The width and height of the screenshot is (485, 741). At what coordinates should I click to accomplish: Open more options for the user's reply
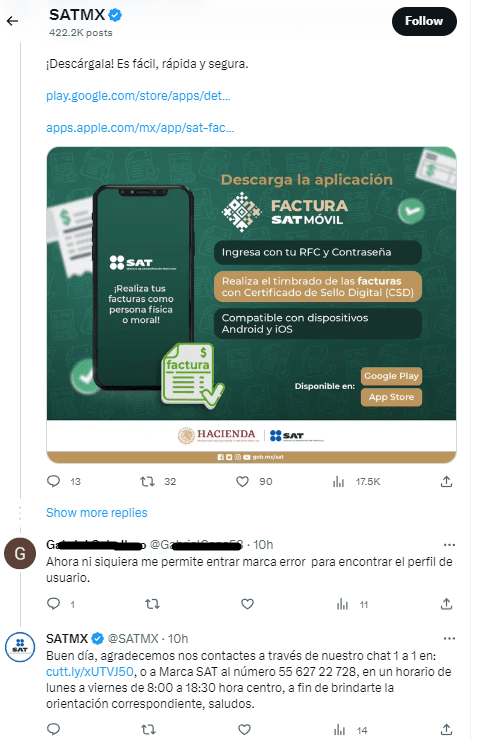coord(449,545)
